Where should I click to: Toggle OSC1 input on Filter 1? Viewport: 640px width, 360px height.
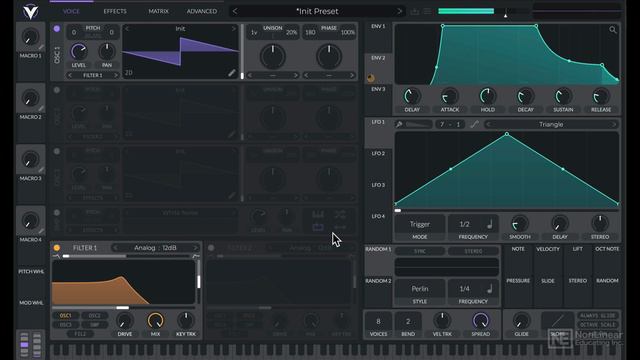click(66, 316)
